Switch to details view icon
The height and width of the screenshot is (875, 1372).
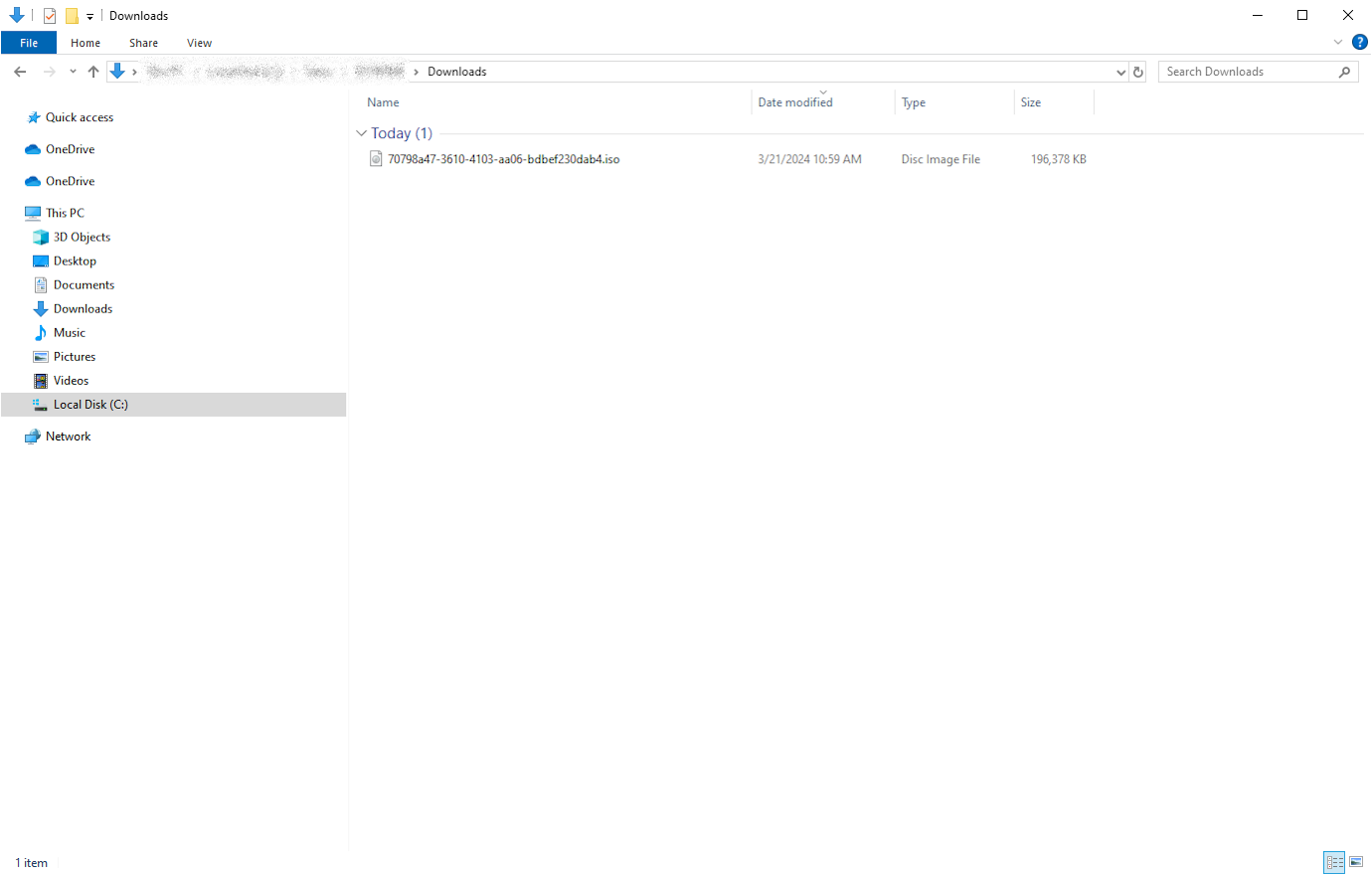(1334, 862)
